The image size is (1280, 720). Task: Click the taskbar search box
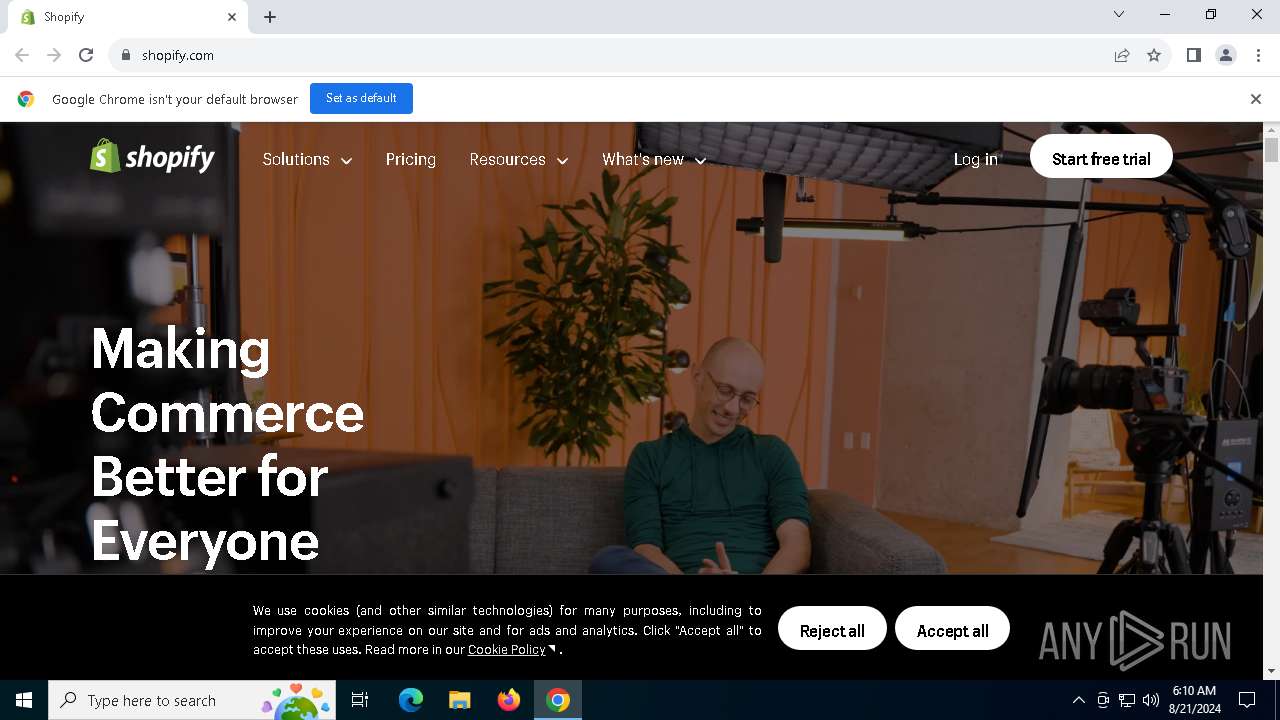192,700
